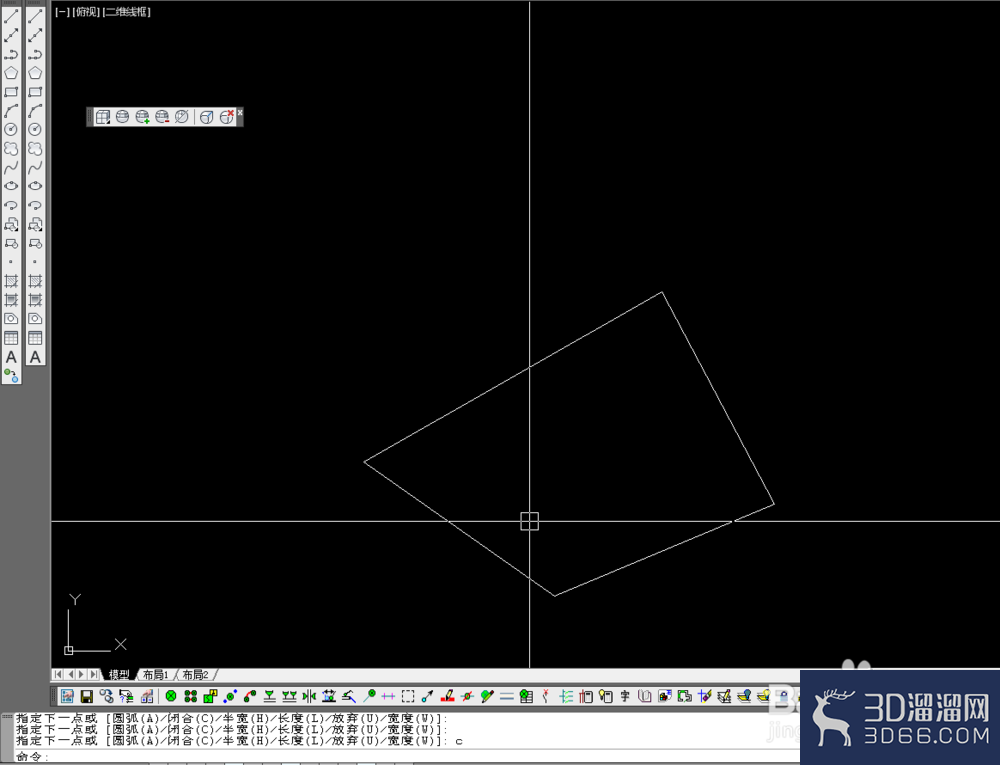The width and height of the screenshot is (1000, 765).
Task: Select the Circle tool in the right Draw toolbar
Action: (35, 129)
